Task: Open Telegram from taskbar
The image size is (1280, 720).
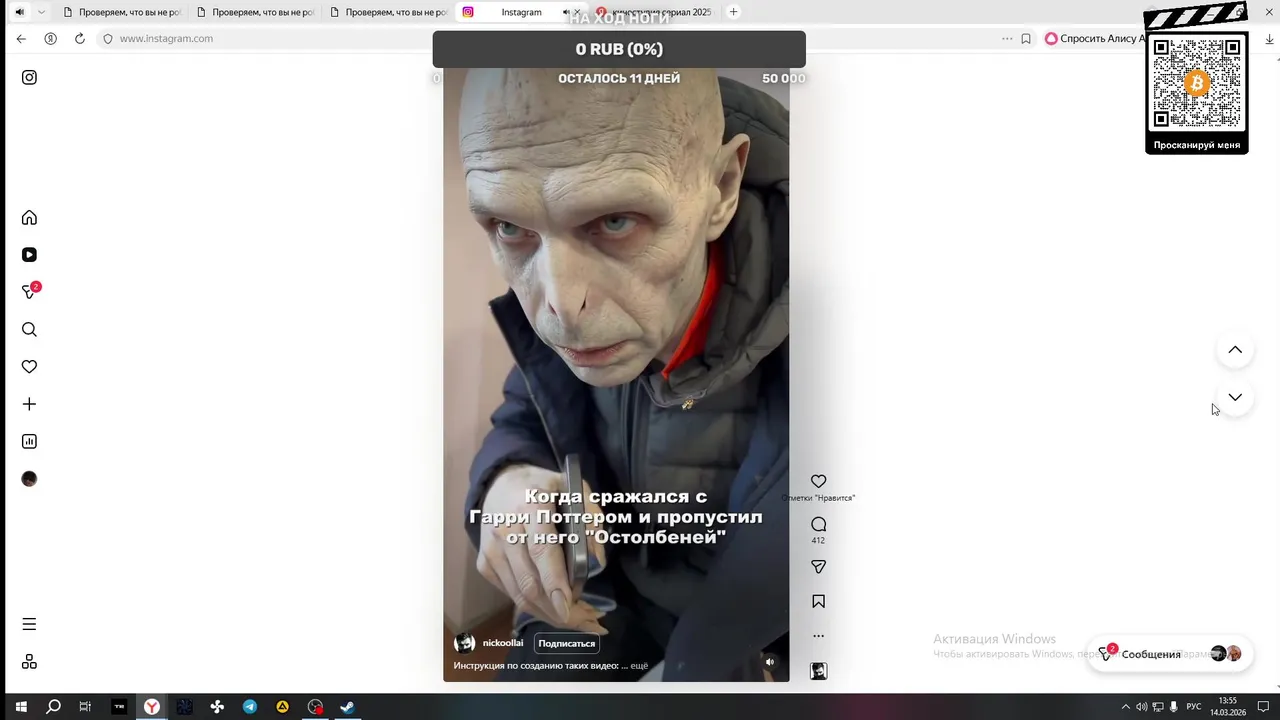Action: click(x=250, y=707)
